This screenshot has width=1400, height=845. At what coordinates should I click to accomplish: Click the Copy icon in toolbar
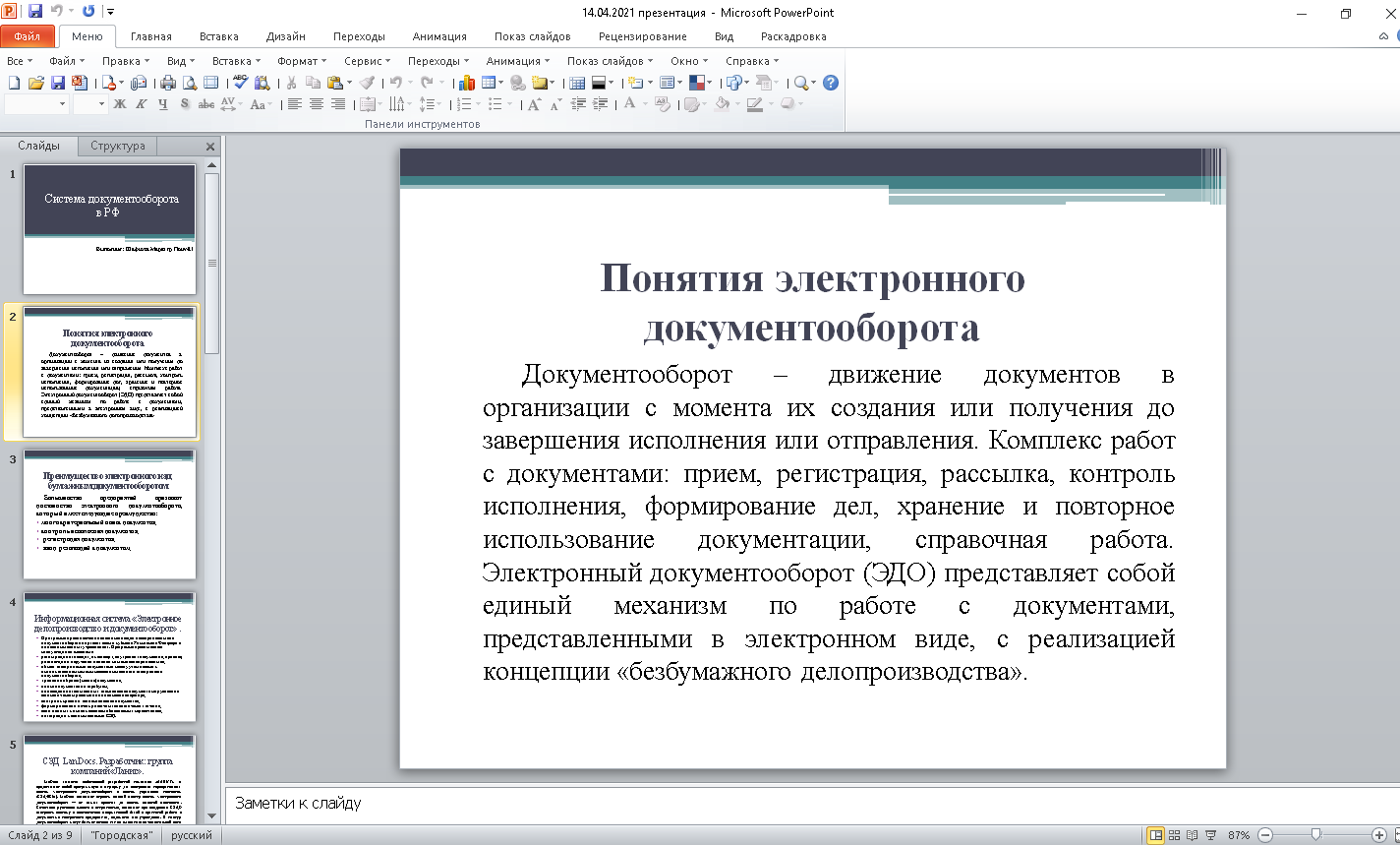pos(313,83)
